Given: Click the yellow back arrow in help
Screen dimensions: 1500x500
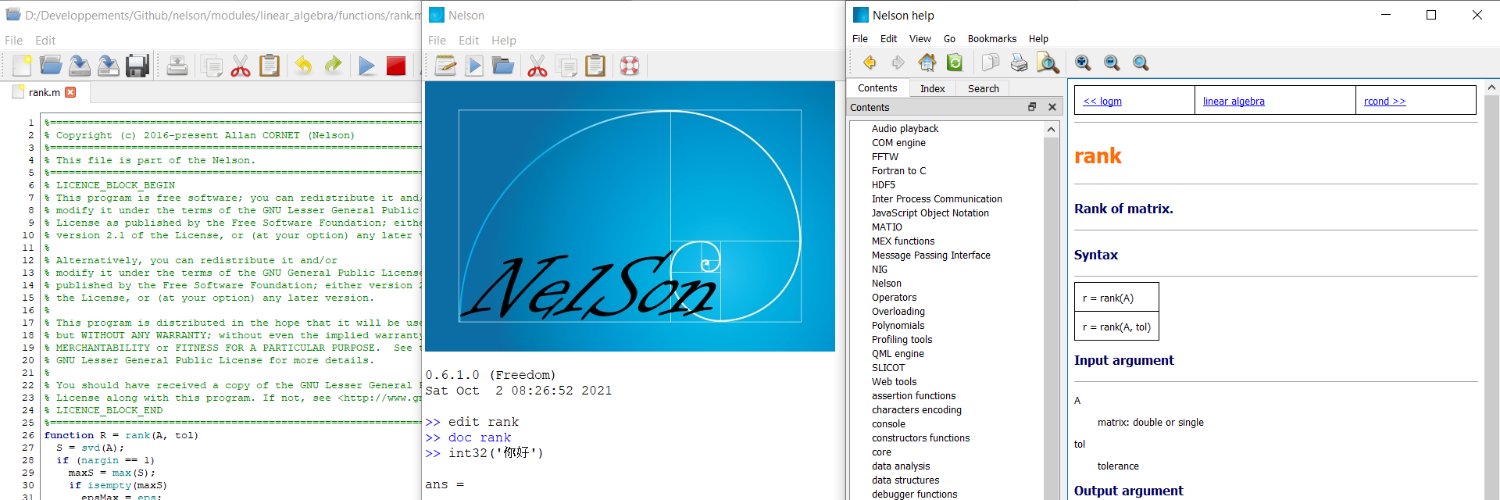Looking at the screenshot, I should [869, 63].
